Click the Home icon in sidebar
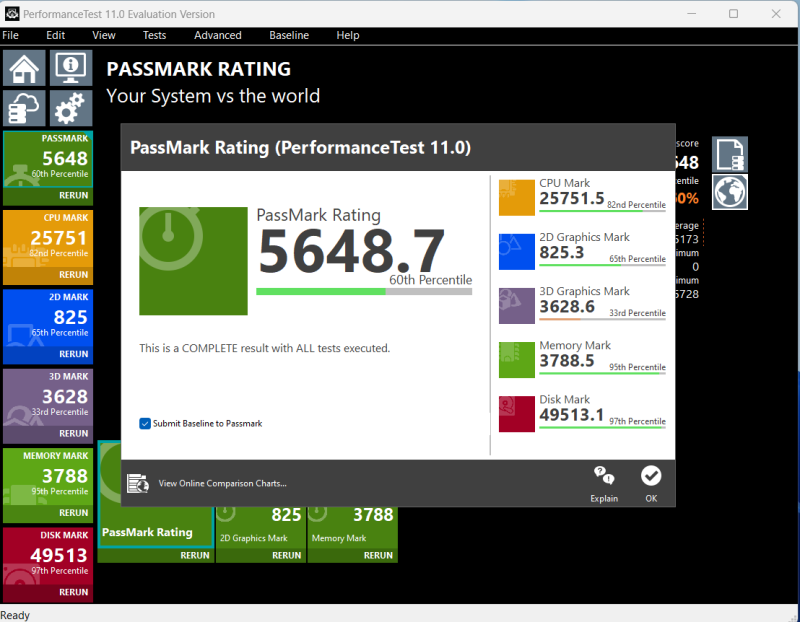800x622 pixels. pos(25,68)
